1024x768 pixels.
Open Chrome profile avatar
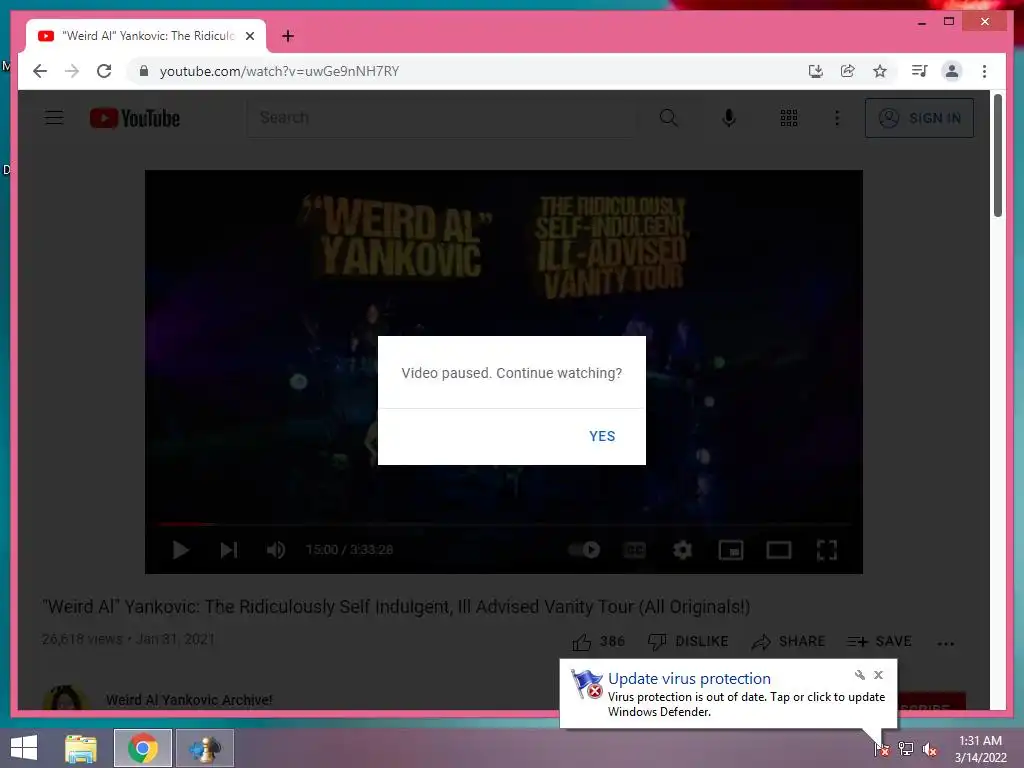(x=952, y=71)
